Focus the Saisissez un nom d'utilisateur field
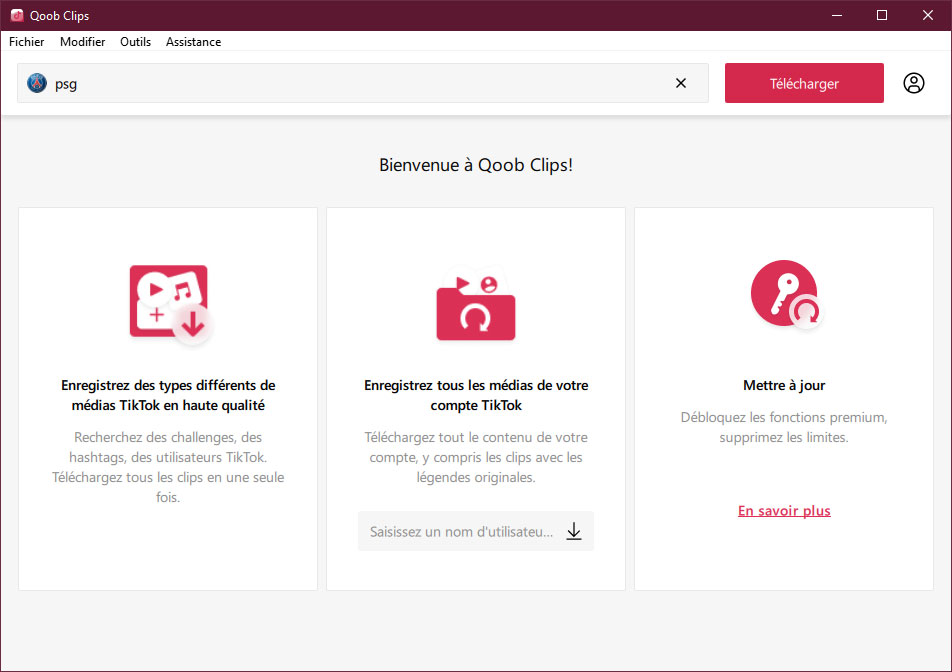The height and width of the screenshot is (672, 952). click(x=476, y=531)
